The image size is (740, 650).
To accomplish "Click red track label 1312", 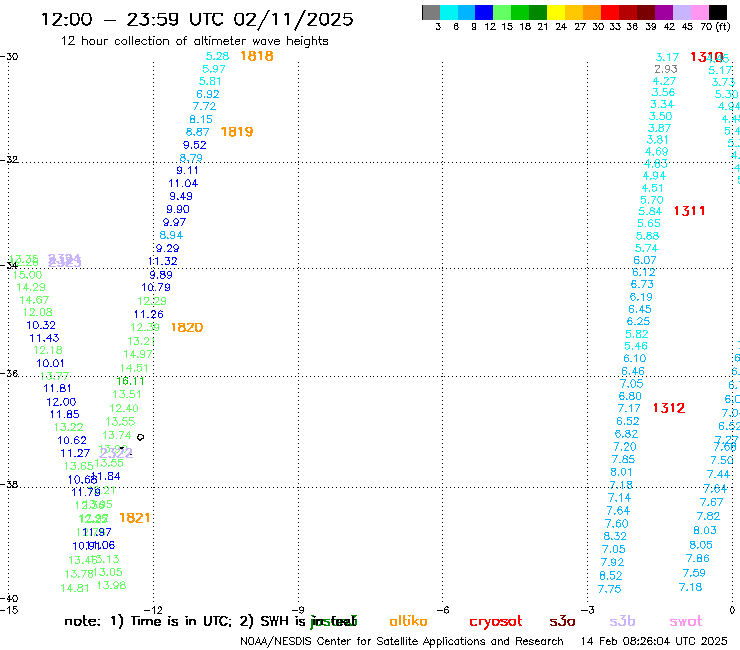I will pyautogui.click(x=669, y=408).
